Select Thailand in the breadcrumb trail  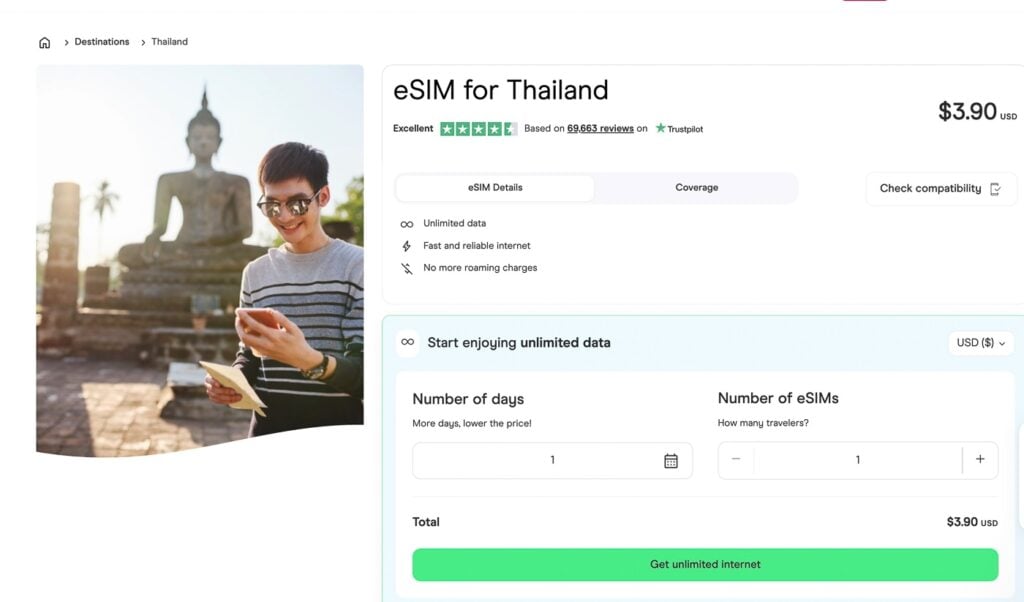click(x=168, y=41)
